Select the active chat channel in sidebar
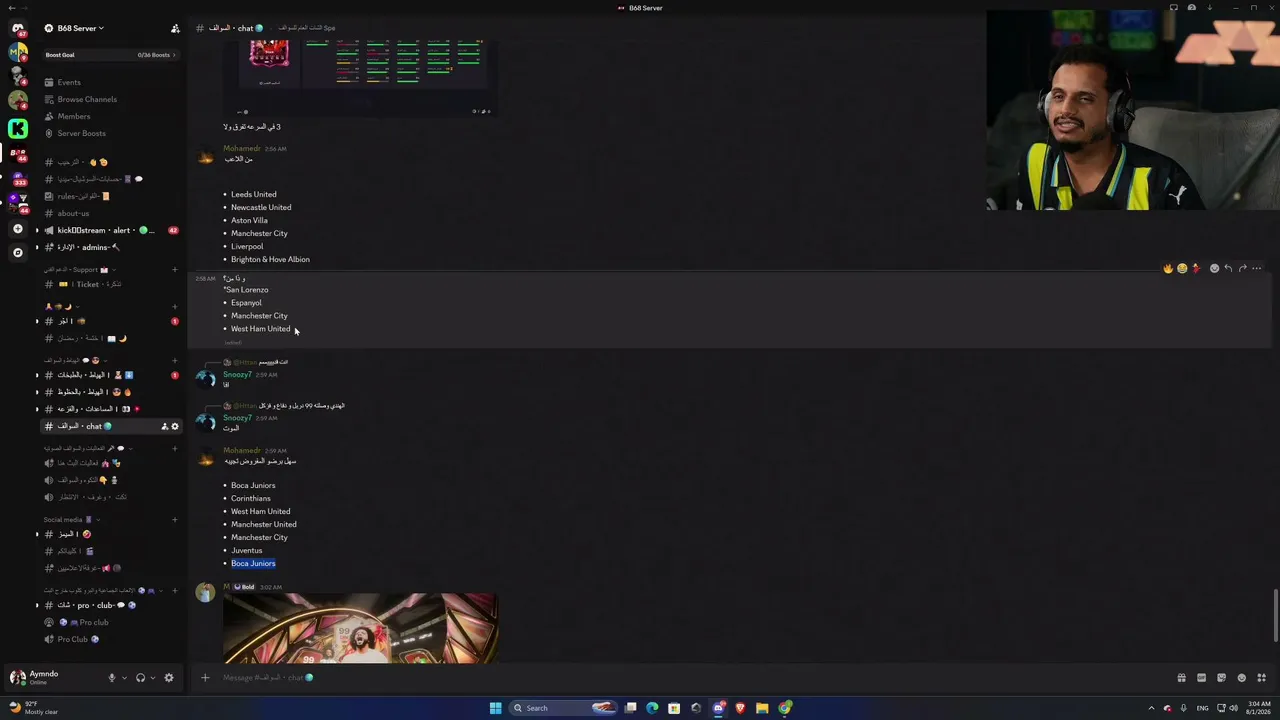The image size is (1280, 720). [x=110, y=426]
